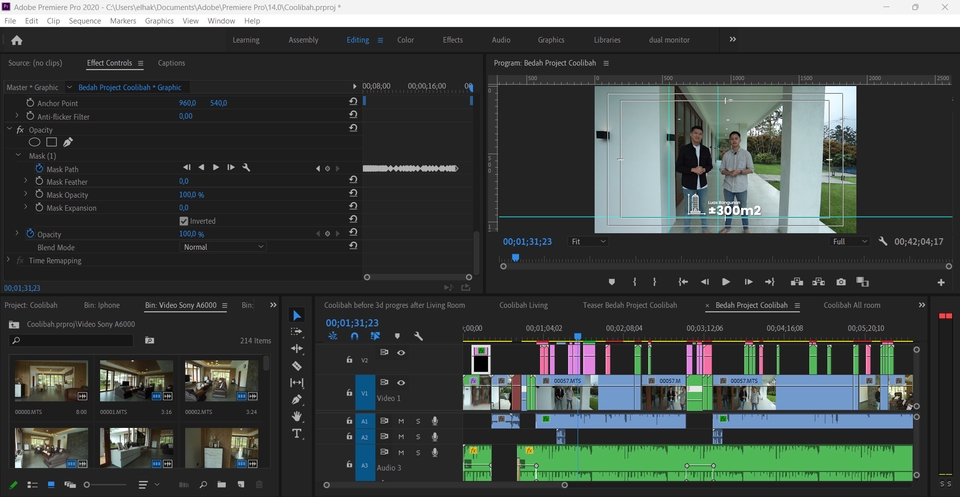Toggle V2 track output eye
The image size is (960, 497).
401,353
